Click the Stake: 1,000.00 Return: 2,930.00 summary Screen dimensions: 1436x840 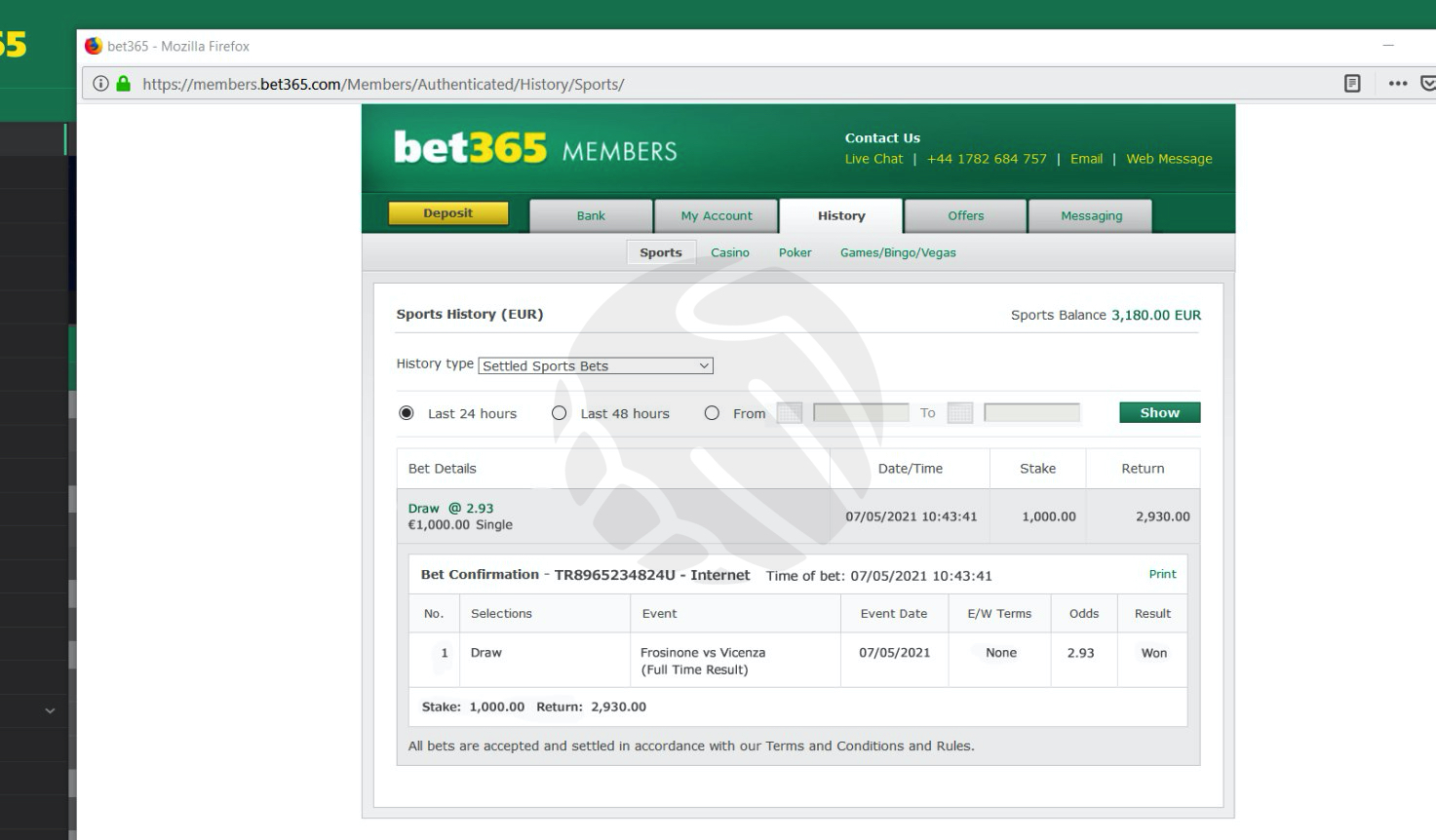click(x=533, y=706)
